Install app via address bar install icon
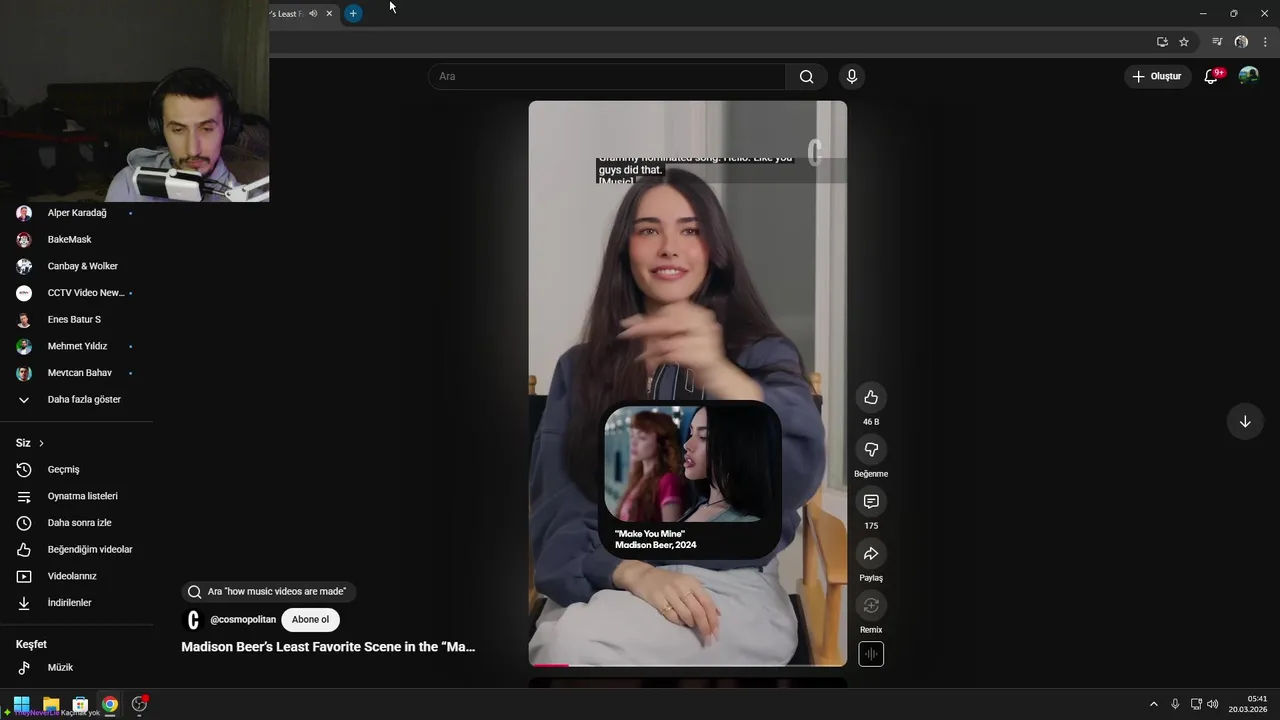 point(1162,42)
